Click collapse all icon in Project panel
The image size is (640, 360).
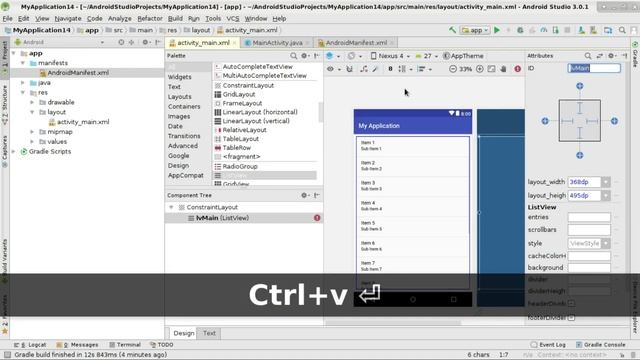point(131,42)
